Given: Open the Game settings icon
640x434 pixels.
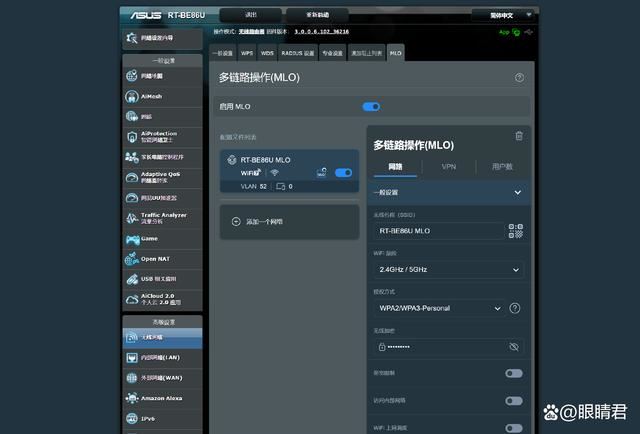Looking at the screenshot, I should pos(134,239).
